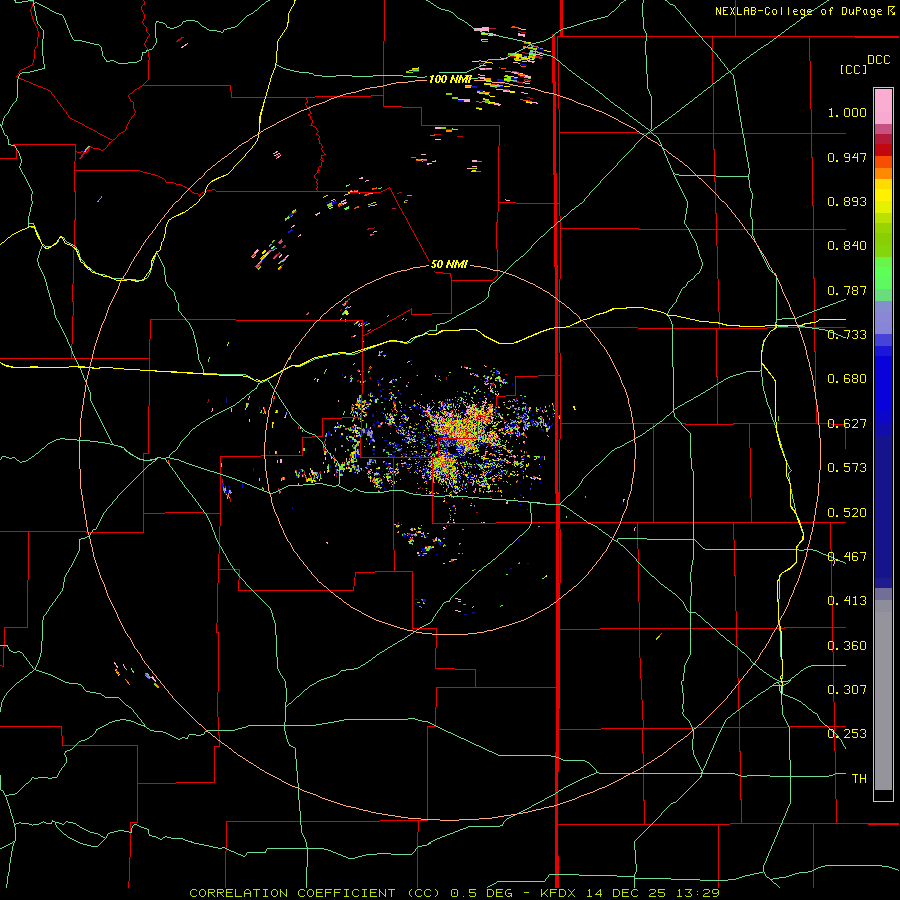Click the 1.000 scale value
900x900 pixels.
[x=847, y=112]
